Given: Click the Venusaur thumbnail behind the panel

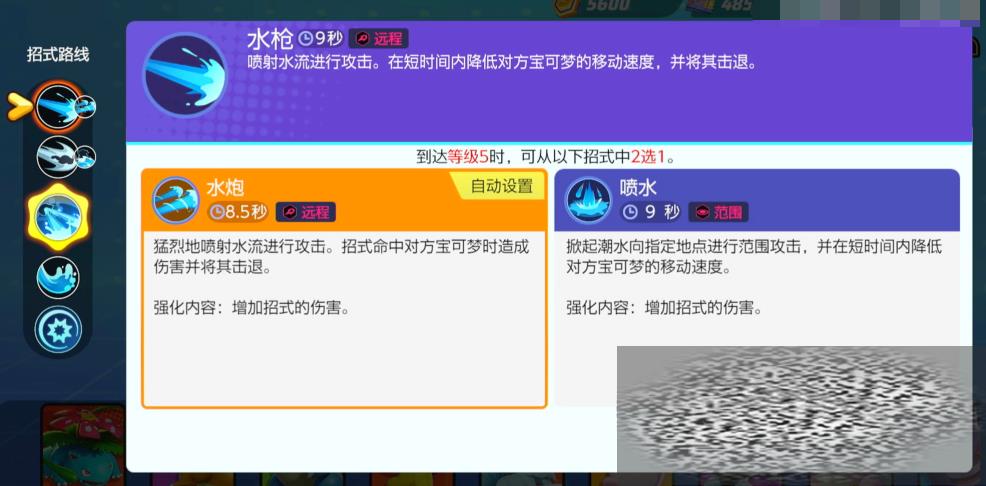Looking at the screenshot, I should pyautogui.click(x=83, y=445).
